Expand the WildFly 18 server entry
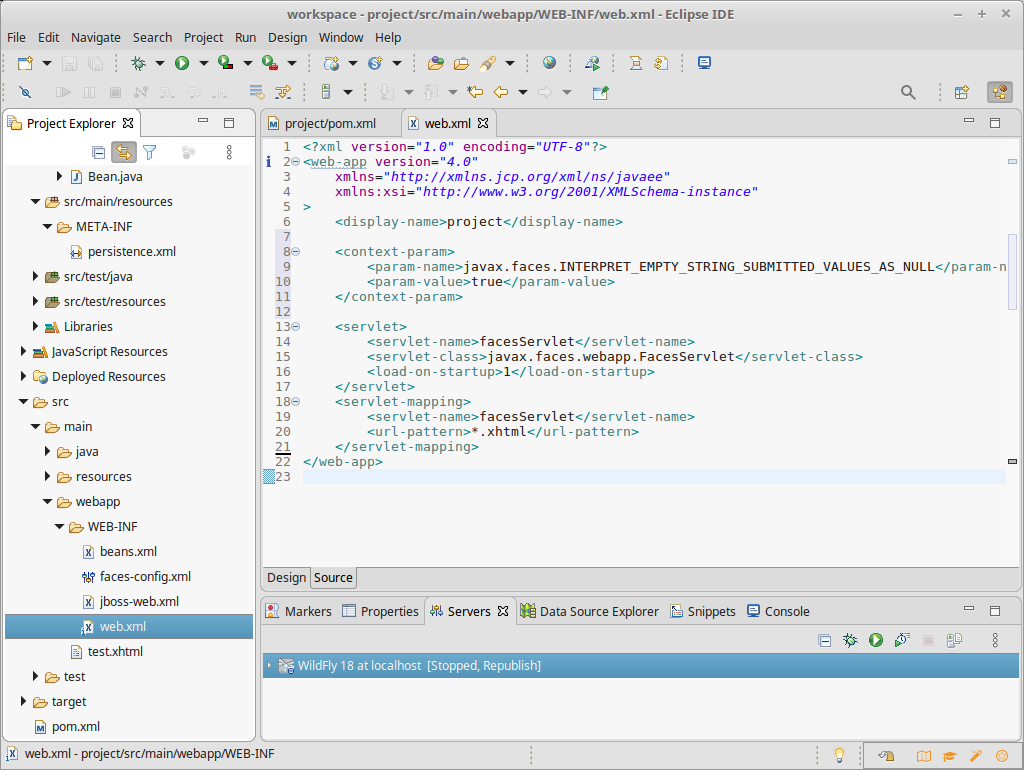Image resolution: width=1024 pixels, height=770 pixels. click(x=269, y=666)
